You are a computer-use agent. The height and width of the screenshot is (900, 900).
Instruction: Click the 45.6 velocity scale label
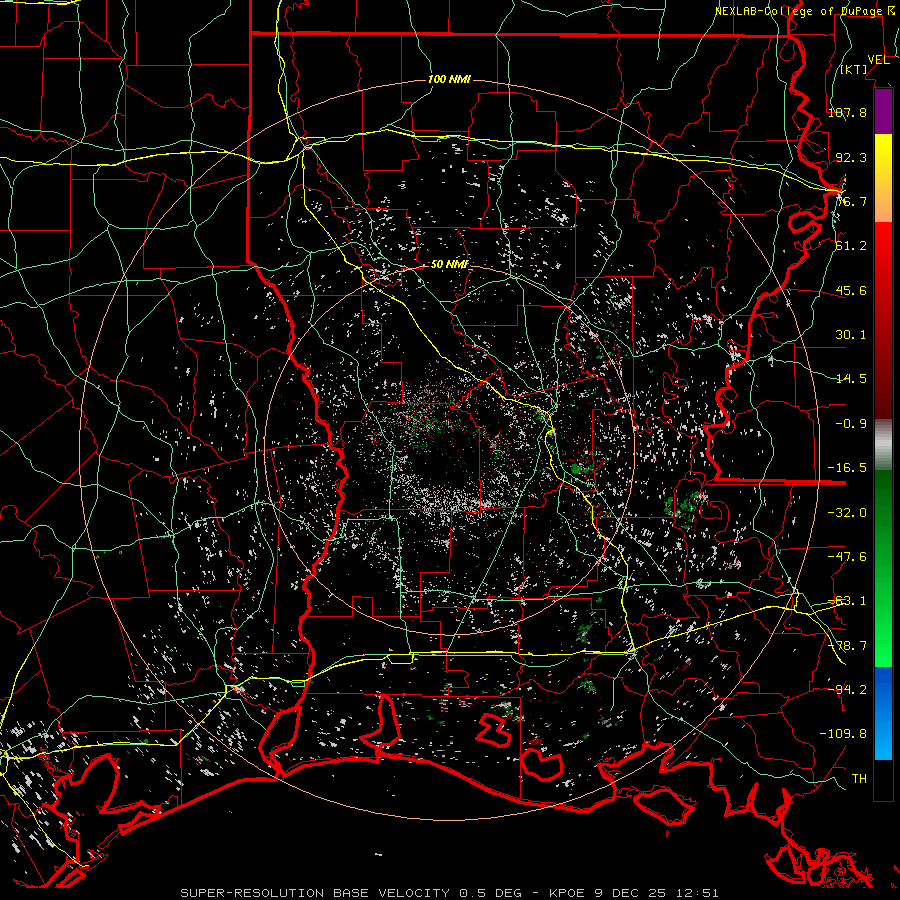[851, 290]
